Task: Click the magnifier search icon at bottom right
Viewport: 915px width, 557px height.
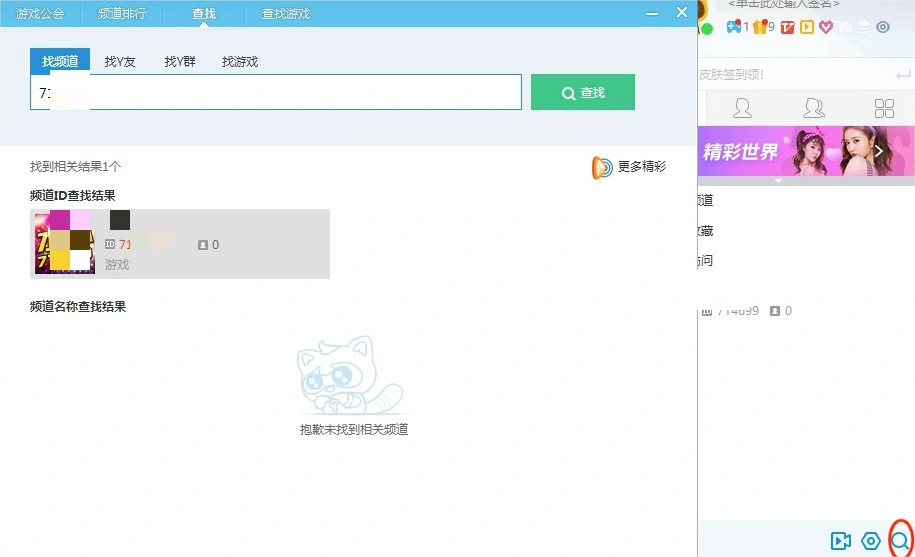Action: point(901,541)
